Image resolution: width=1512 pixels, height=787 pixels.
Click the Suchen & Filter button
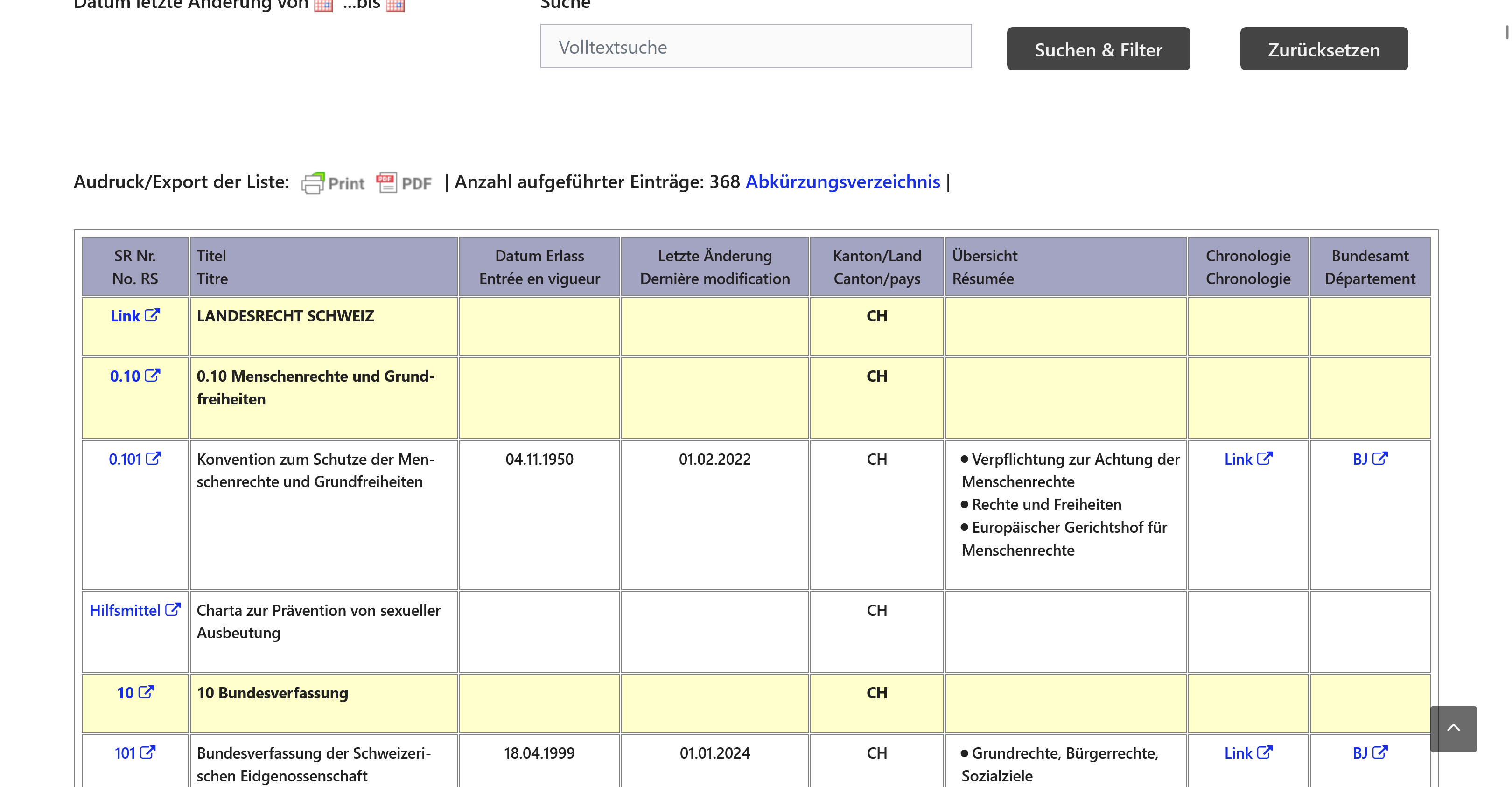(x=1098, y=49)
